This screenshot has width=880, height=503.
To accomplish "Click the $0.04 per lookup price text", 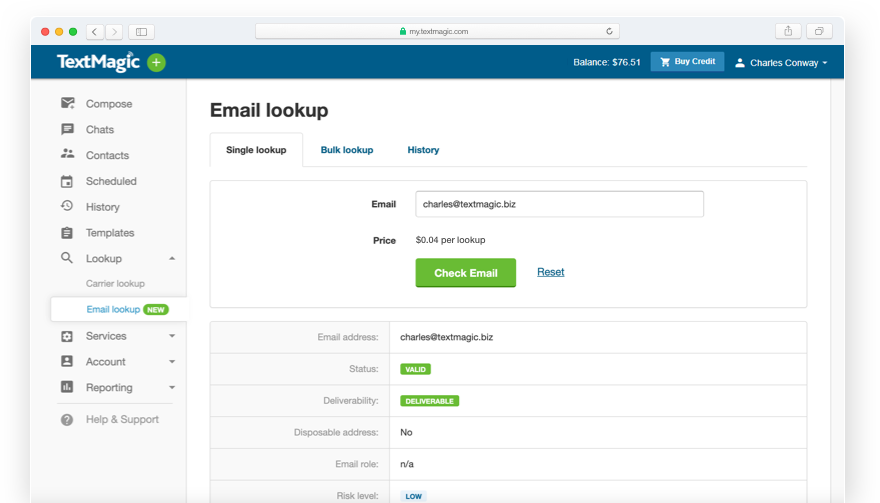I will 450,240.
